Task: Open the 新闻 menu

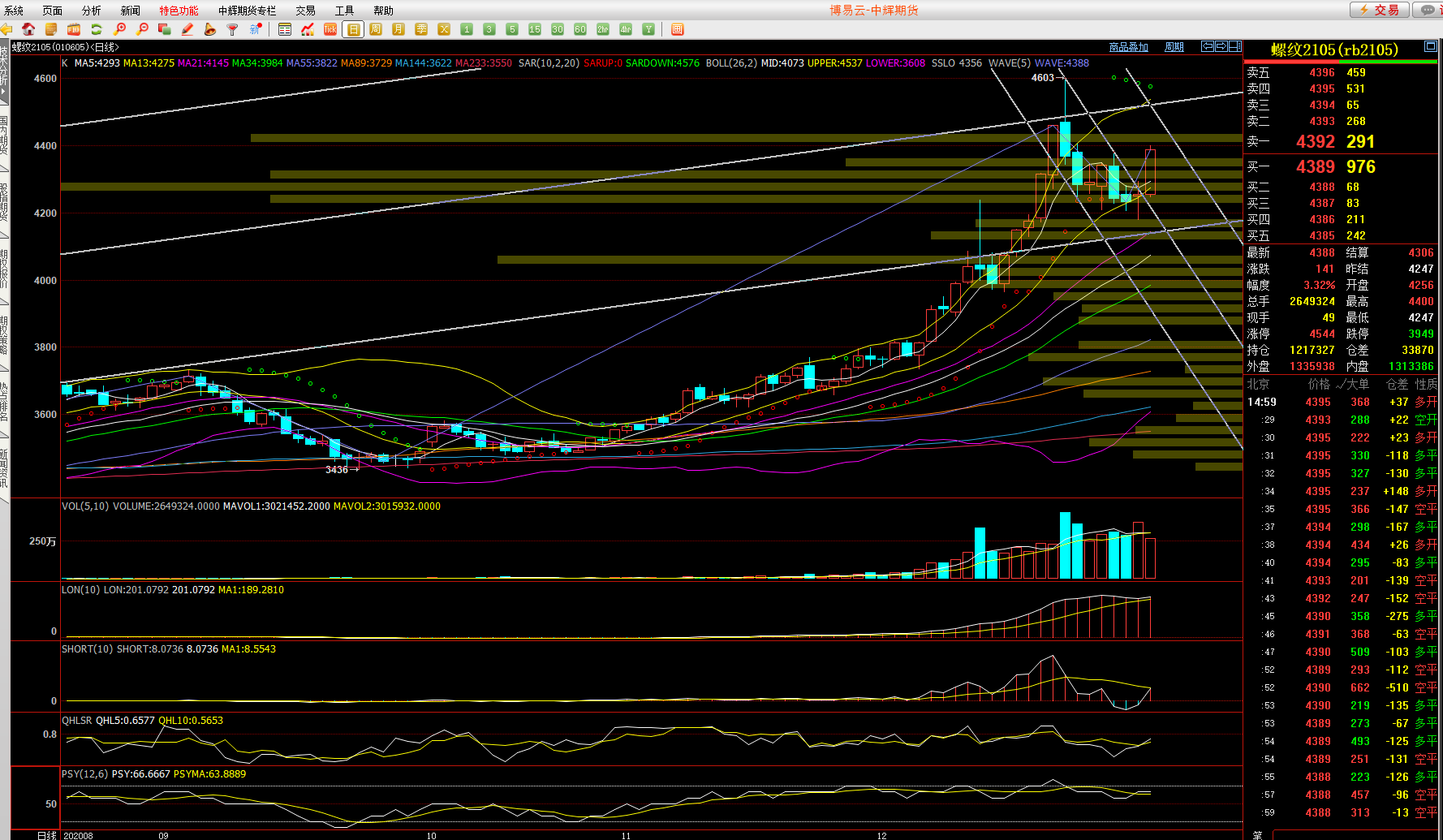Action: (x=131, y=11)
